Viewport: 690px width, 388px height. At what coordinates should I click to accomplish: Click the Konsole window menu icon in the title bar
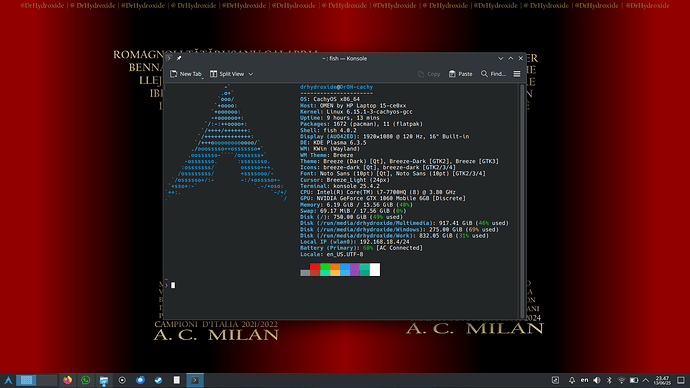pos(169,58)
